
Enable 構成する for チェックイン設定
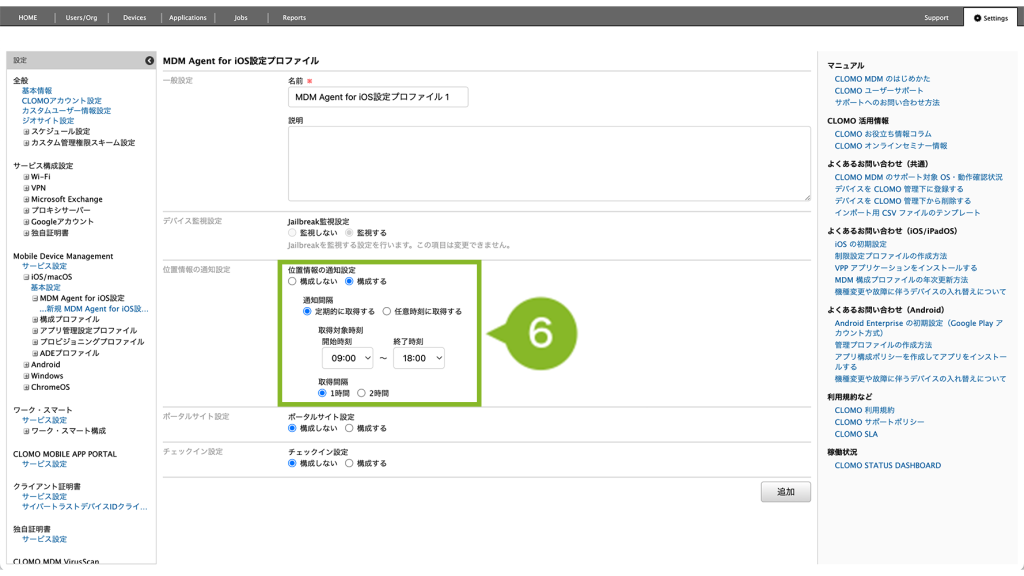point(349,464)
